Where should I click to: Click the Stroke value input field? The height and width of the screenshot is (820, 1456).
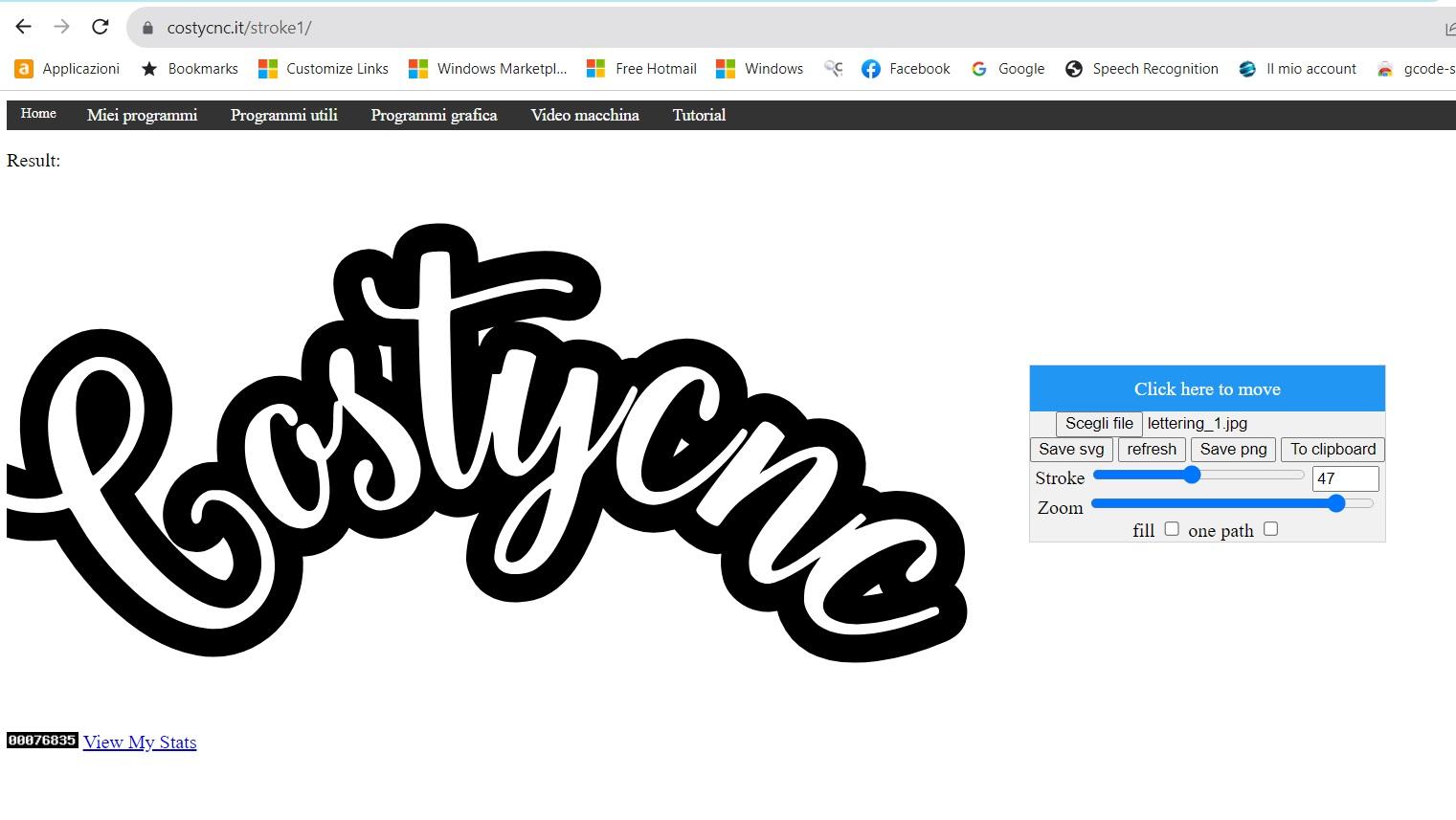tap(1345, 478)
